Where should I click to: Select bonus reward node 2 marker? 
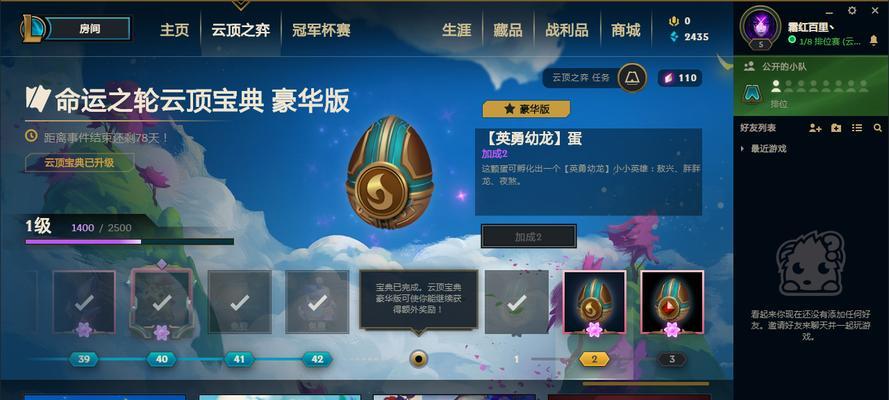pyautogui.click(x=594, y=359)
